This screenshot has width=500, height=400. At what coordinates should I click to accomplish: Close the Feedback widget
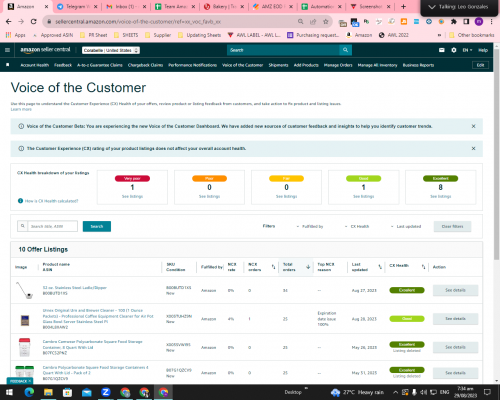tap(30, 381)
